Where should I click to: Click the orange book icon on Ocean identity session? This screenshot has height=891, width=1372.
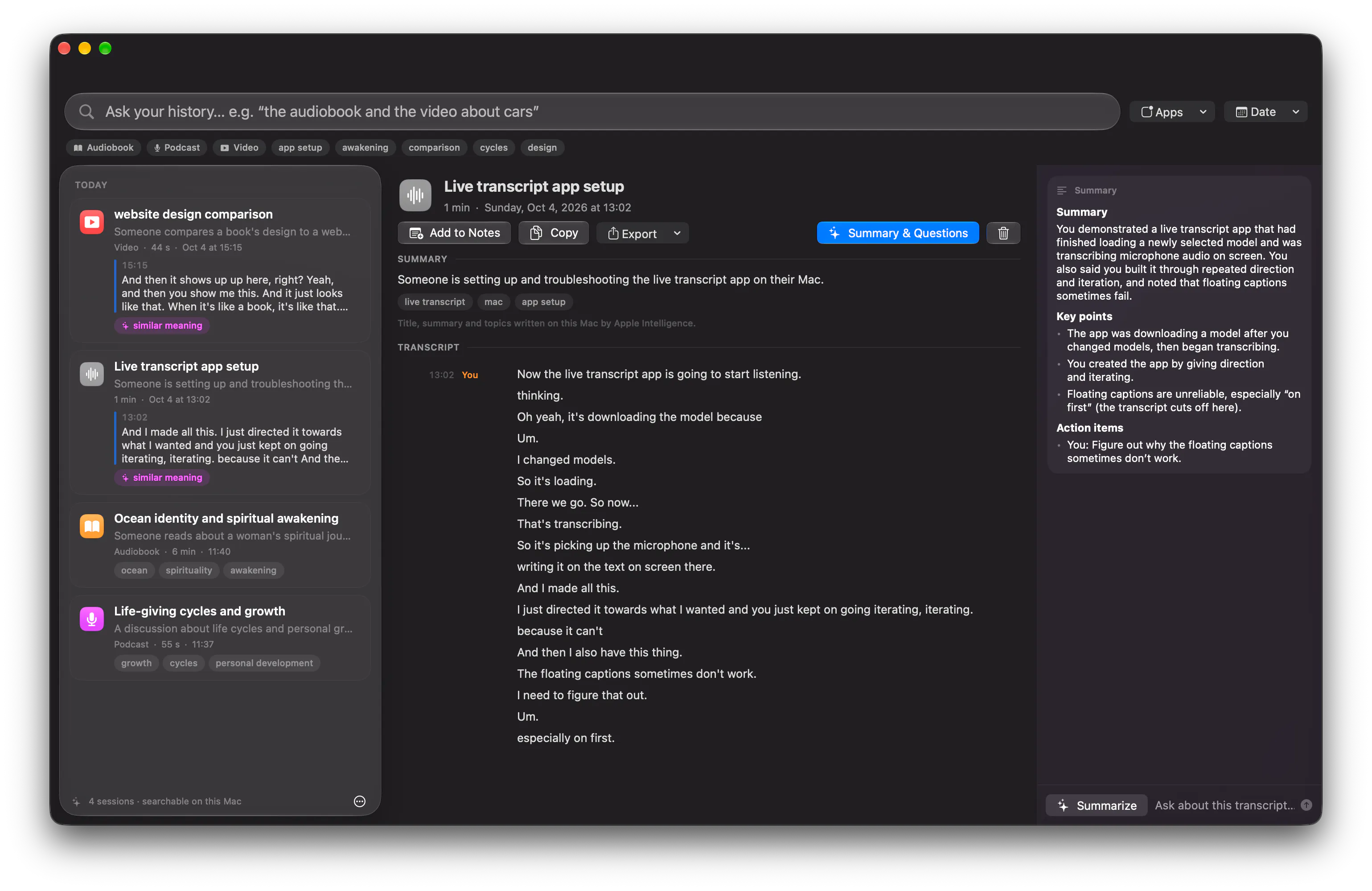pyautogui.click(x=92, y=526)
